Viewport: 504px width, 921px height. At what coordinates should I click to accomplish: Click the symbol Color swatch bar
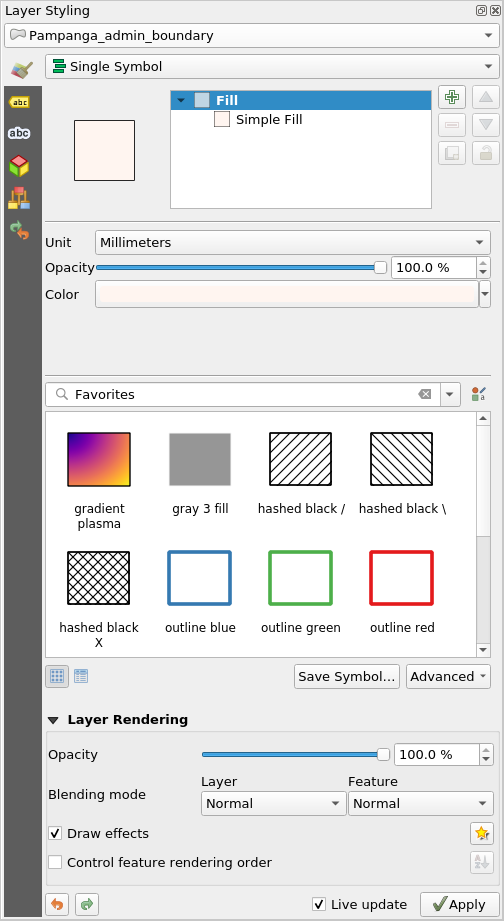click(x=287, y=294)
